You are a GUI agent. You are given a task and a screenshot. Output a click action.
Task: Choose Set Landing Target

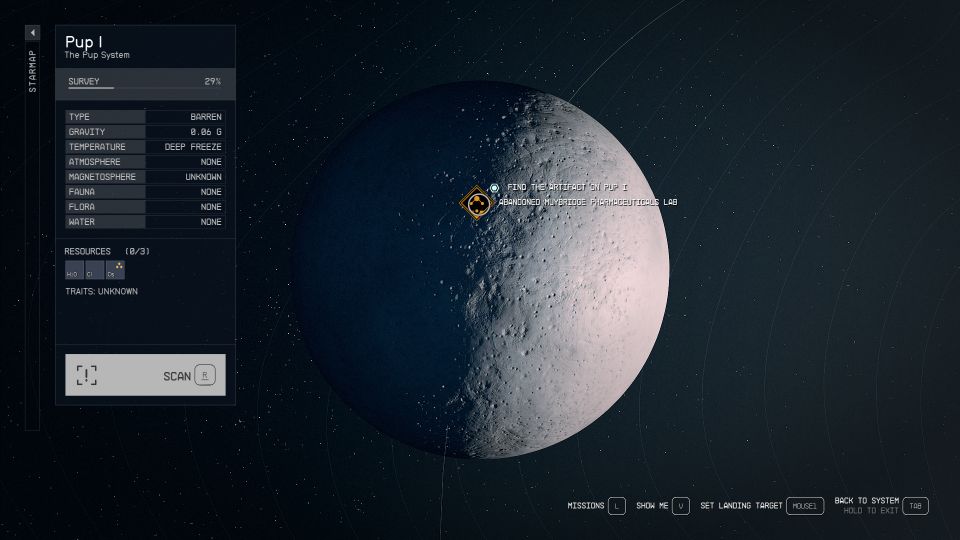(762, 506)
